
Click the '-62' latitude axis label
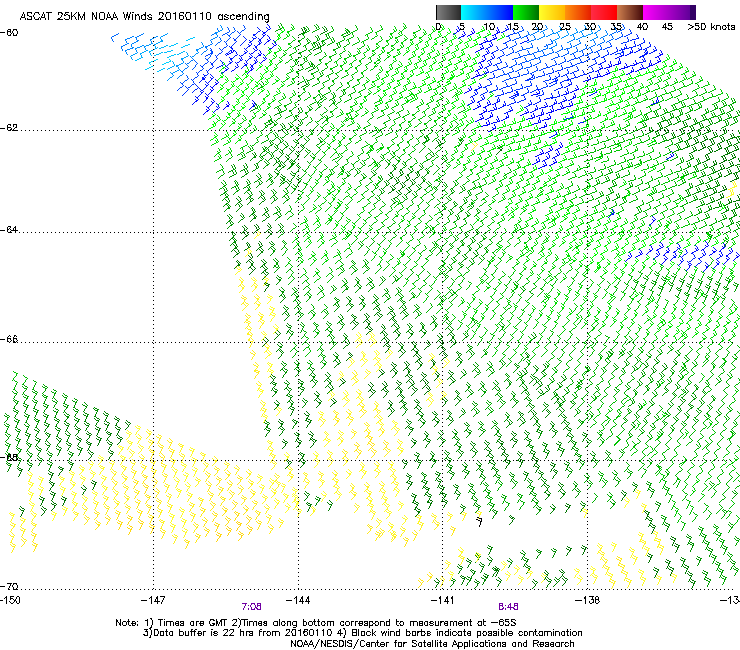point(9,128)
